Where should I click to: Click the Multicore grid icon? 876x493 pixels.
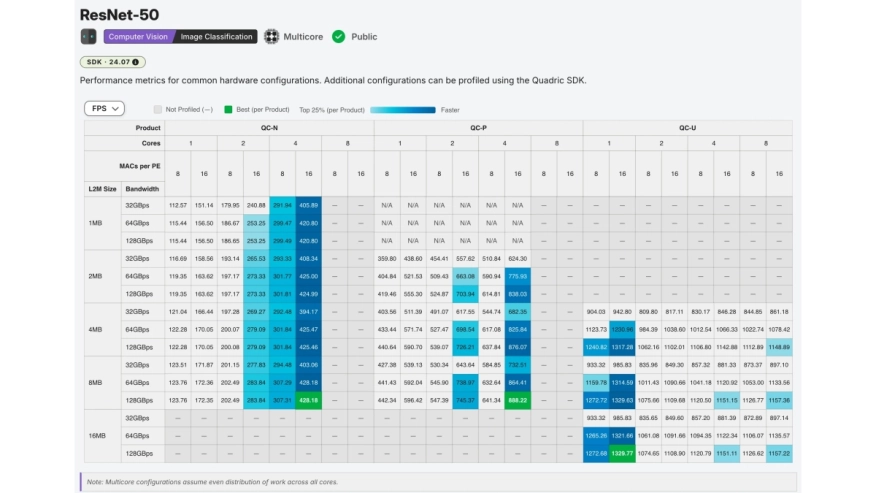[x=272, y=36]
